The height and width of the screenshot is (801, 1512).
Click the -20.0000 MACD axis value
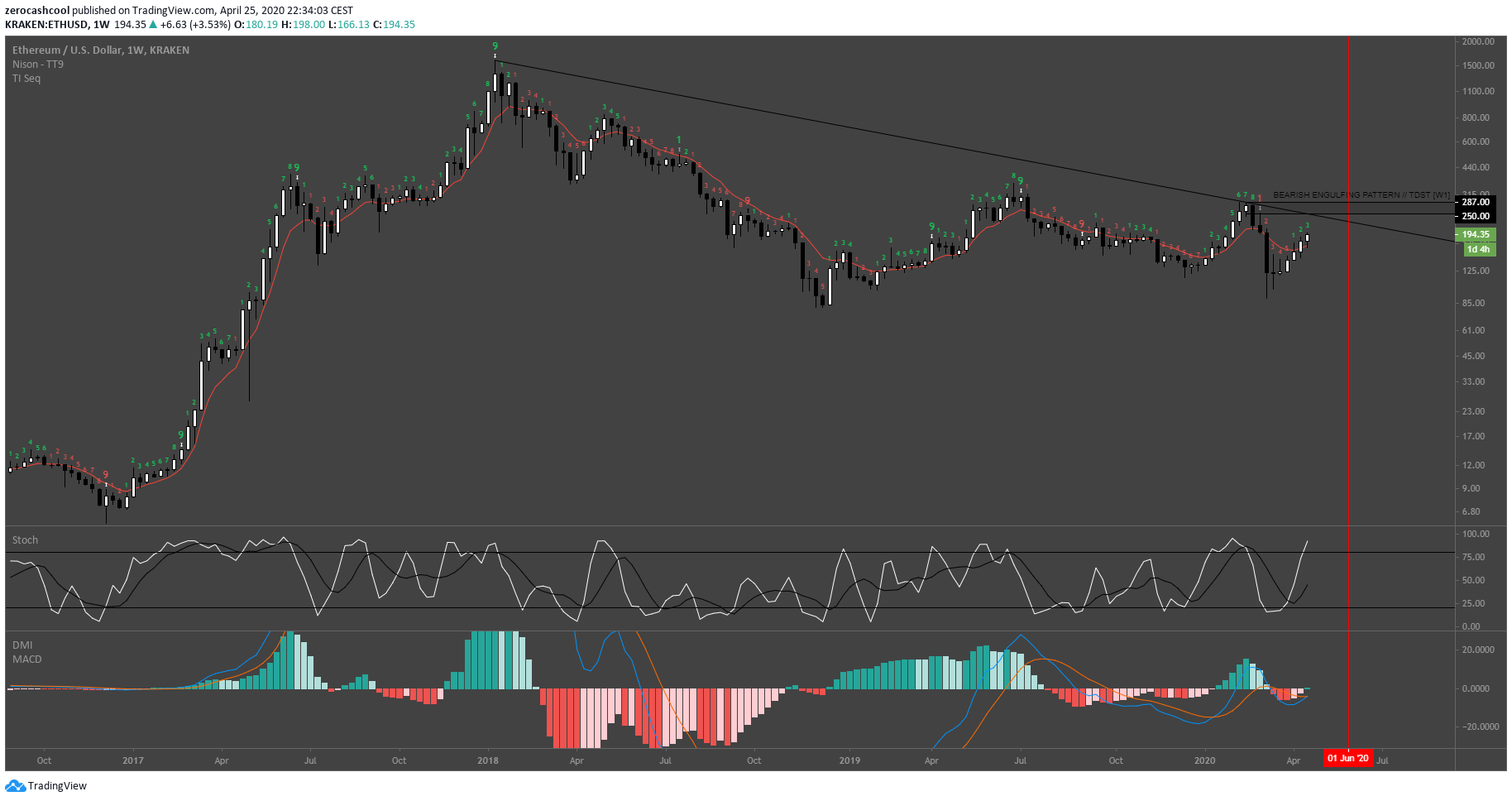(x=1479, y=727)
